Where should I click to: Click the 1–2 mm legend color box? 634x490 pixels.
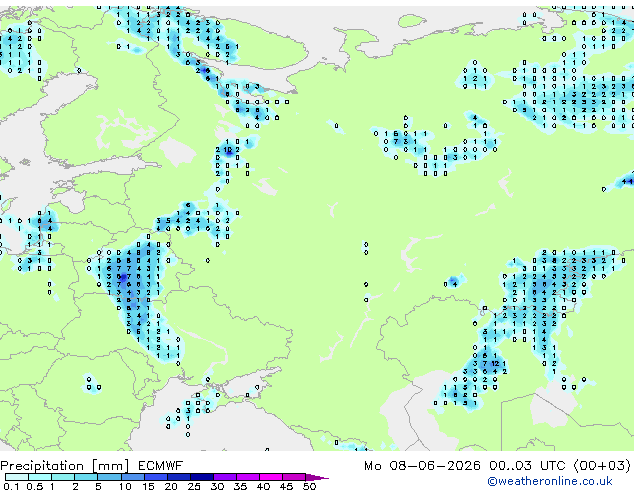[63, 477]
